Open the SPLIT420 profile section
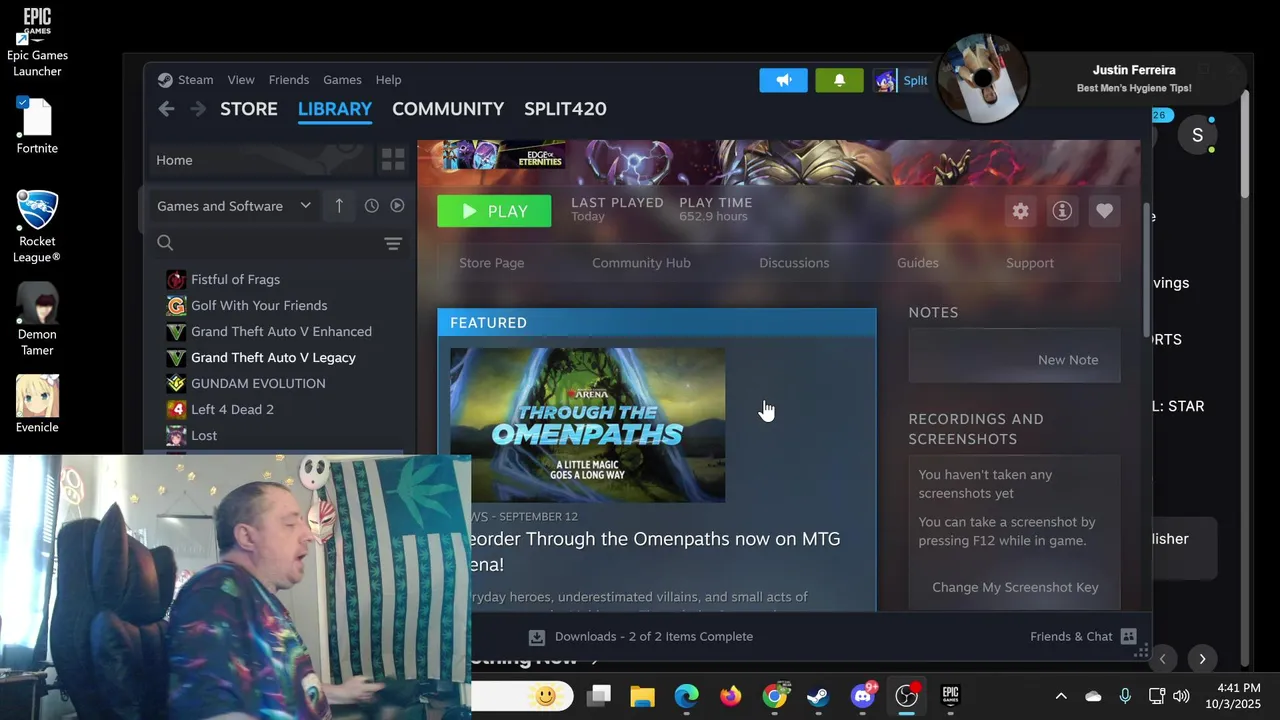 point(565,109)
